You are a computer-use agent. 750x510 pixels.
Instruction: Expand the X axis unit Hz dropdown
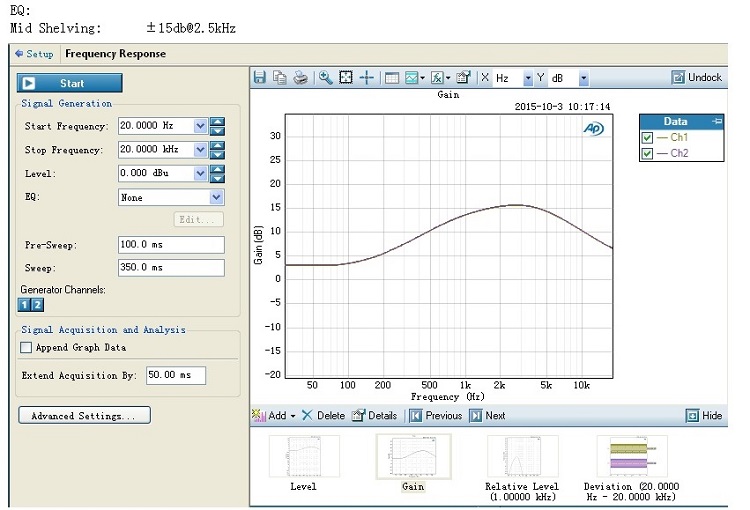pyautogui.click(x=528, y=78)
